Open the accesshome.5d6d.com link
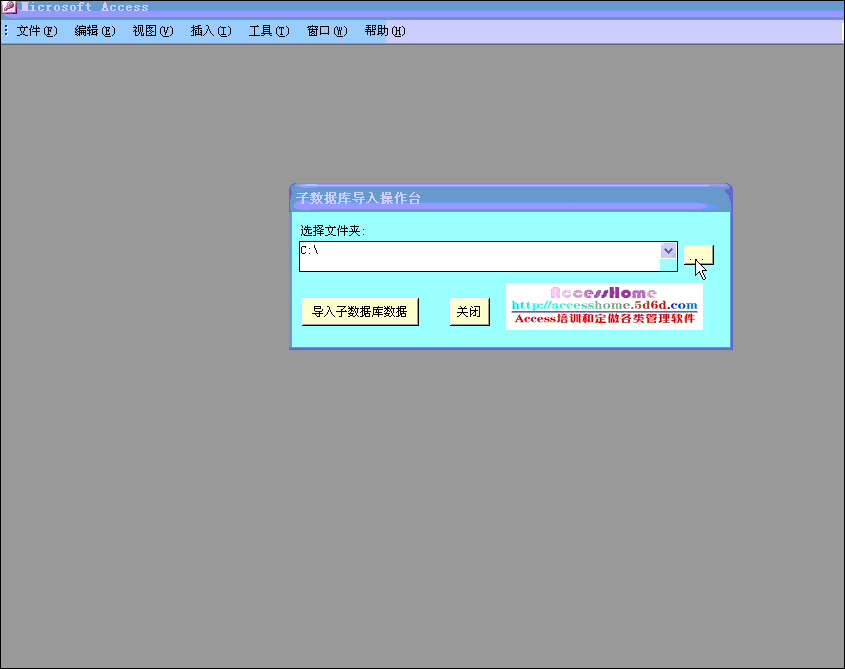The width and height of the screenshot is (845, 669). coord(604,305)
